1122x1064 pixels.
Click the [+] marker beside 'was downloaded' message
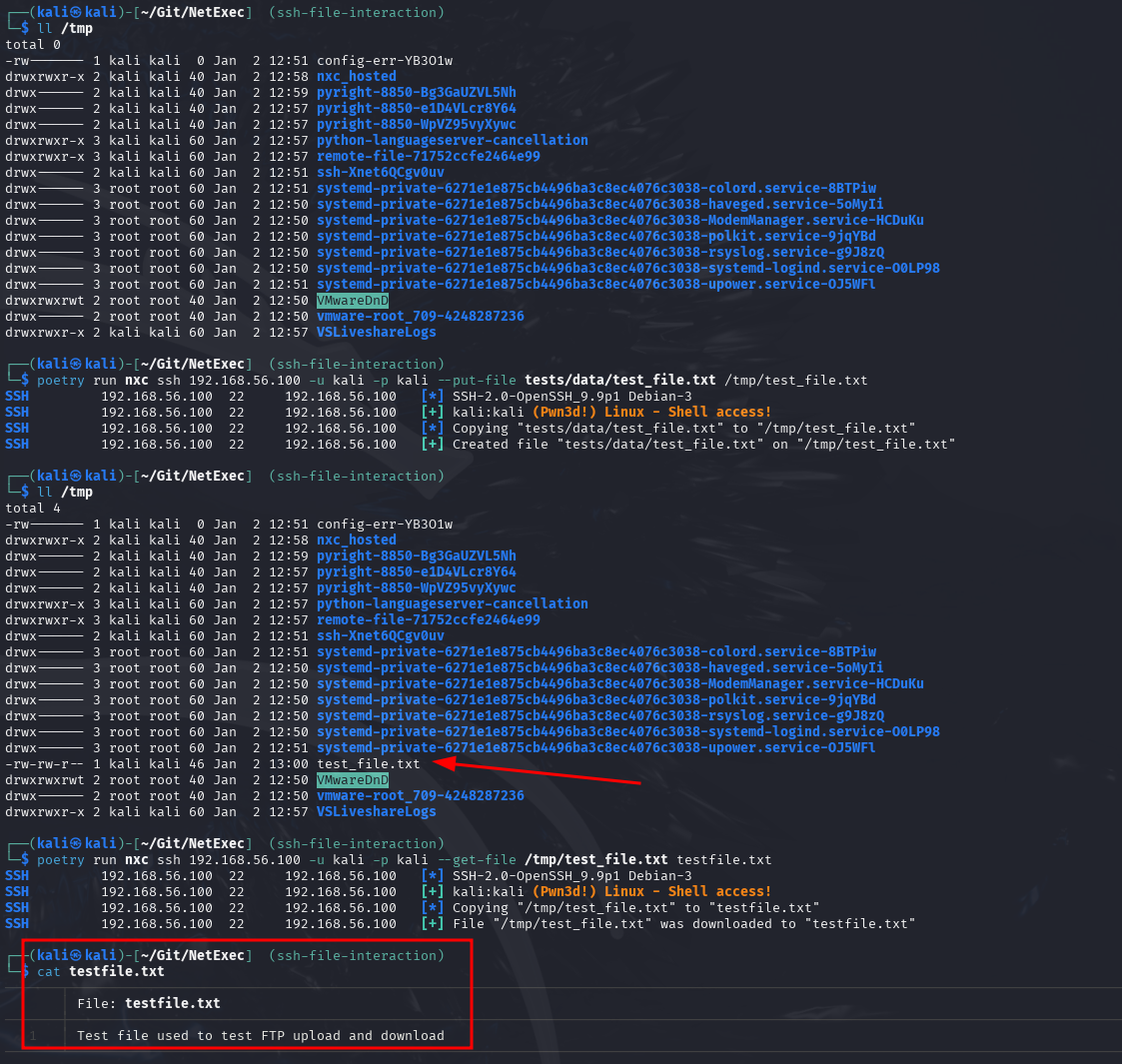pos(433,923)
